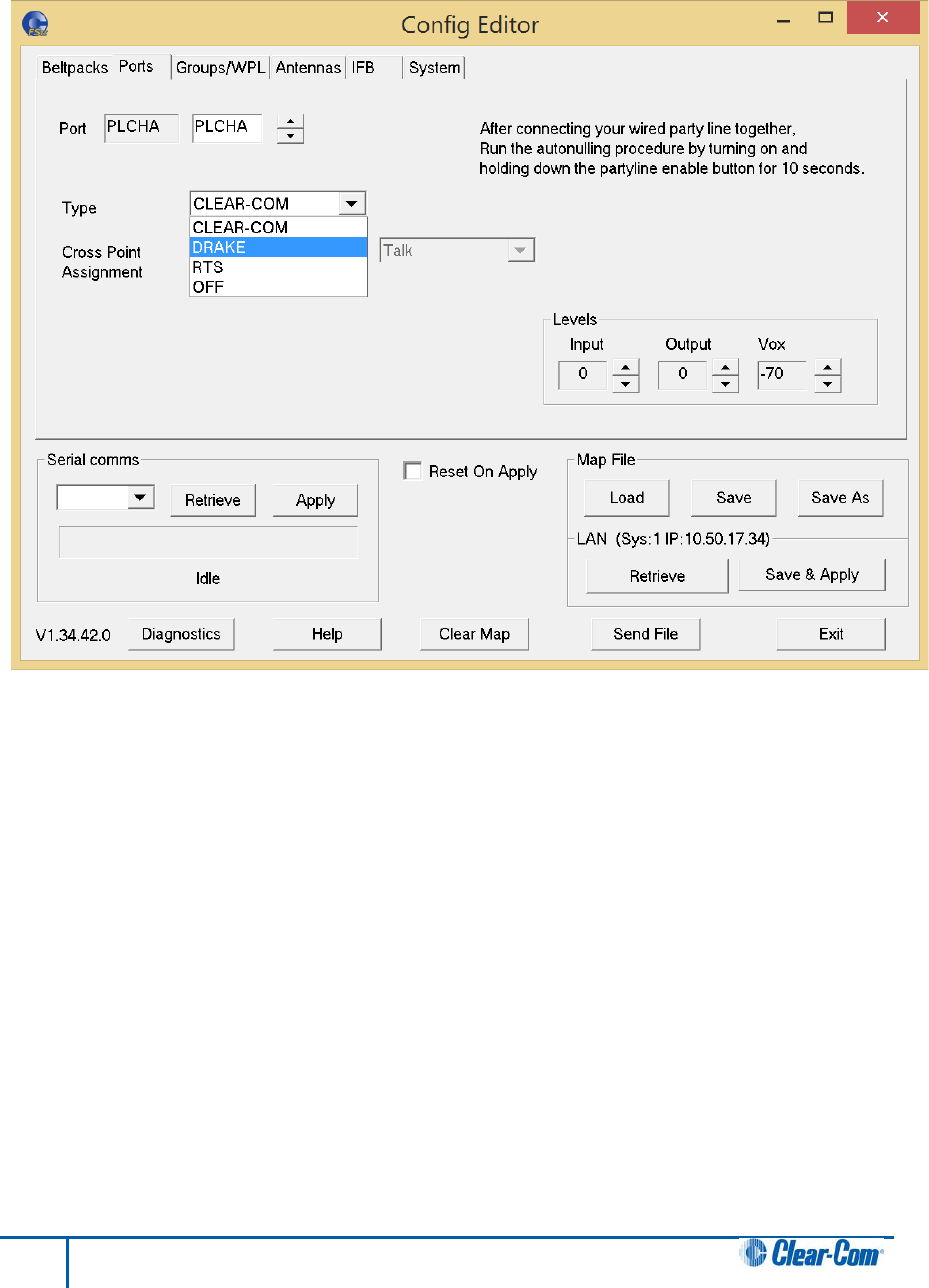Click Retrieve in Serial comms
929x1288 pixels.
pyautogui.click(x=213, y=500)
